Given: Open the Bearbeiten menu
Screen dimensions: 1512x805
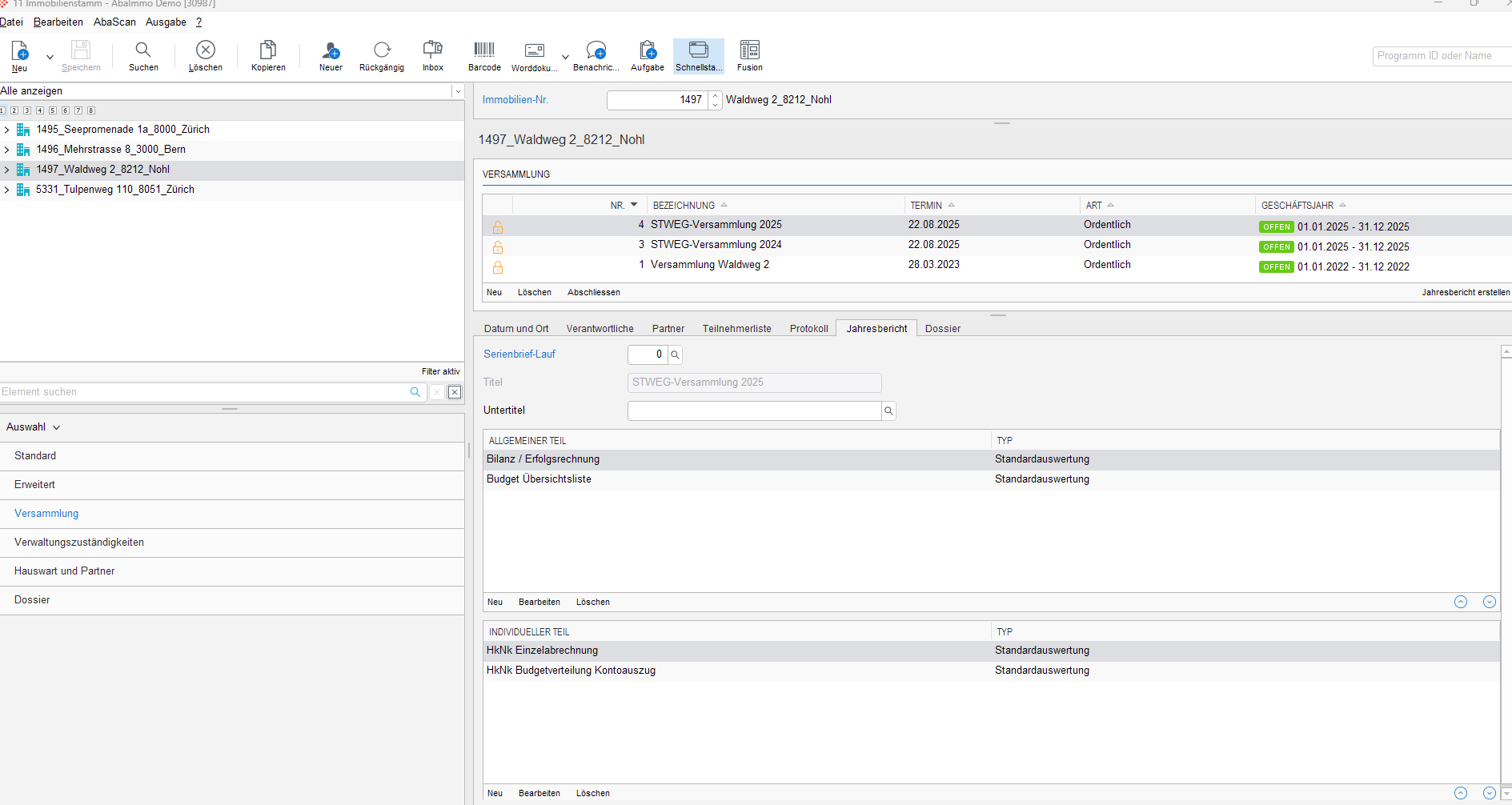Looking at the screenshot, I should click(58, 22).
